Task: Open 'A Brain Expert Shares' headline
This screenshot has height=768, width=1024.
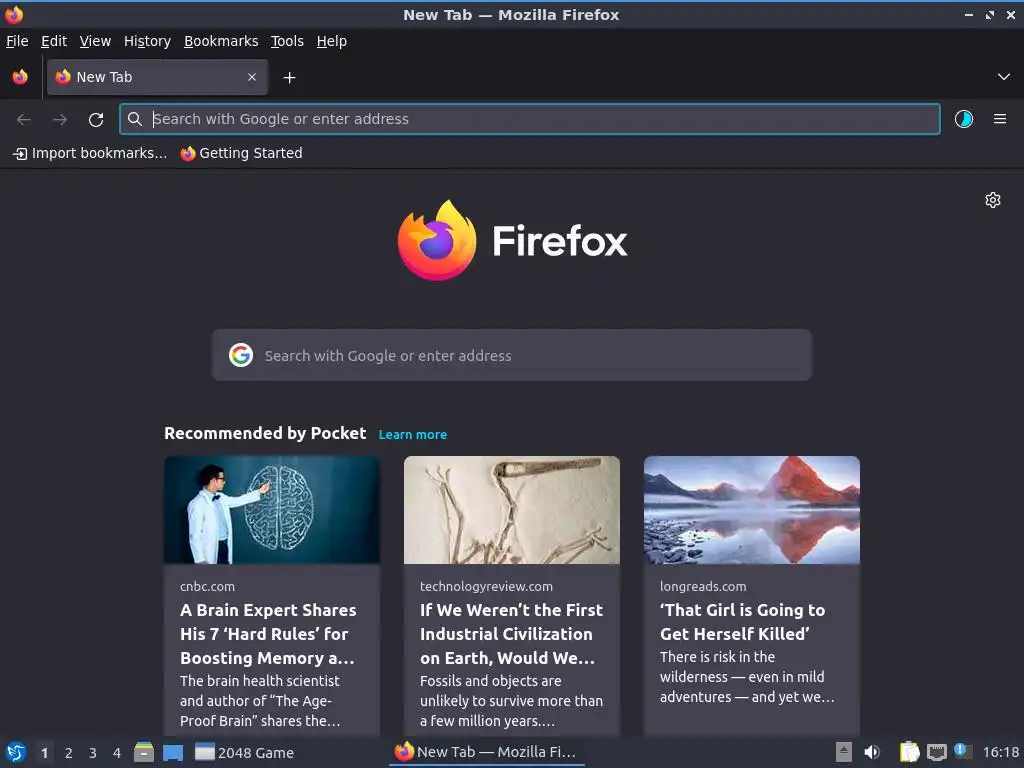Action: tap(268, 634)
